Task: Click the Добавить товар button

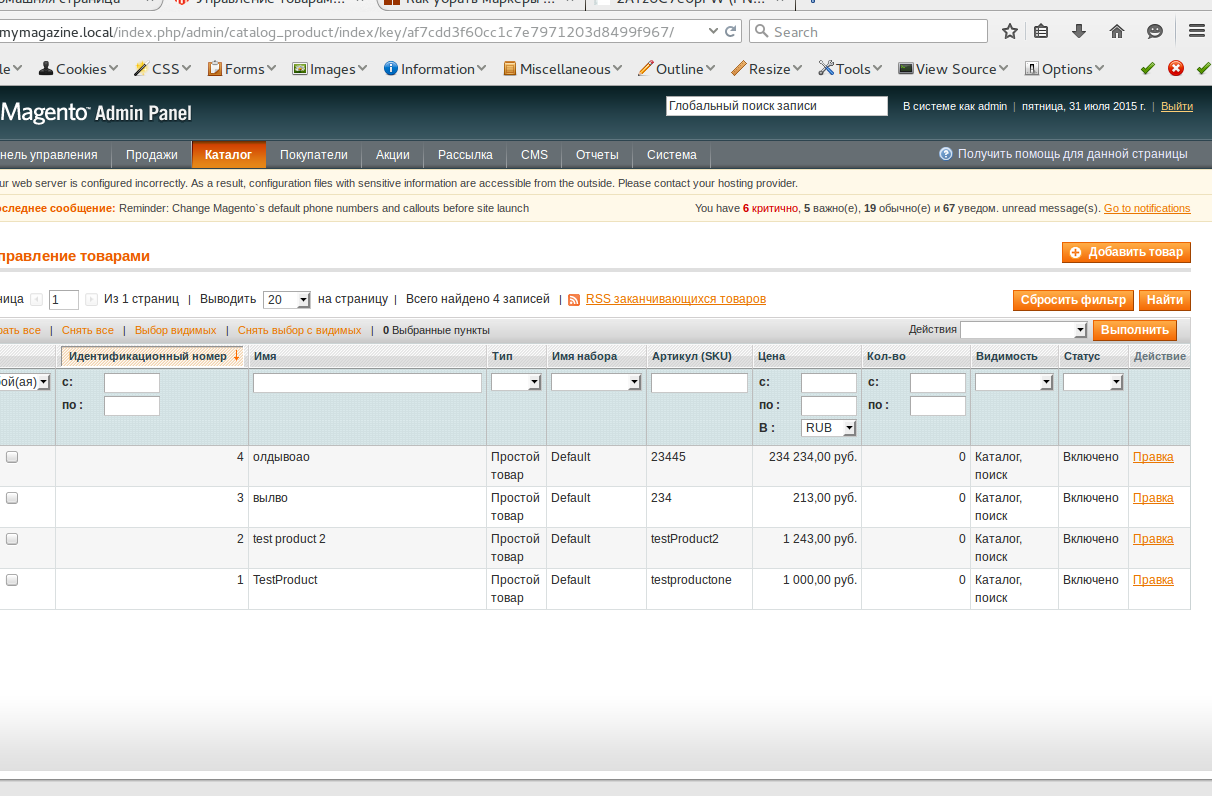Action: click(x=1126, y=252)
